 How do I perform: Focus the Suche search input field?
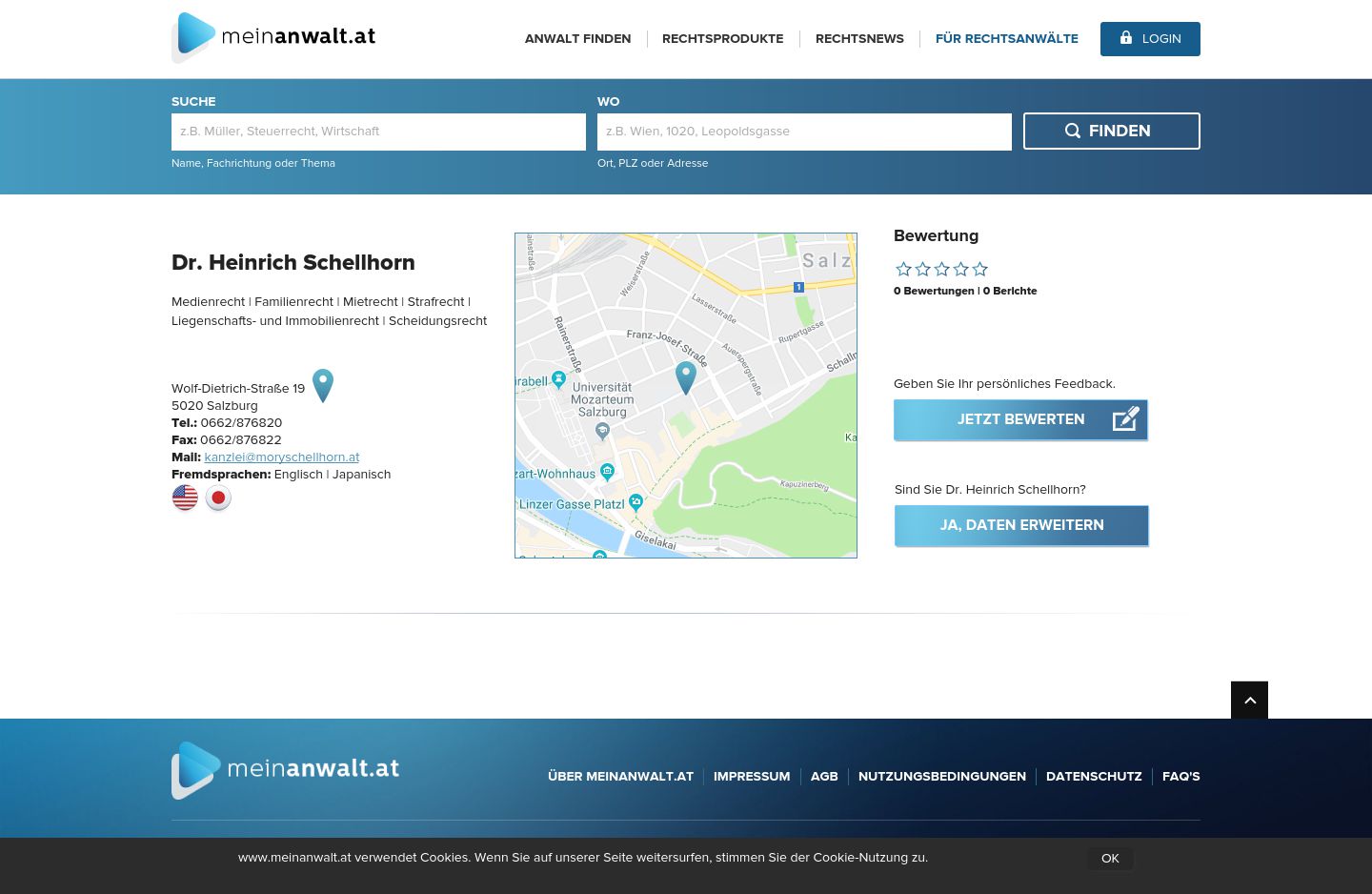[378, 132]
